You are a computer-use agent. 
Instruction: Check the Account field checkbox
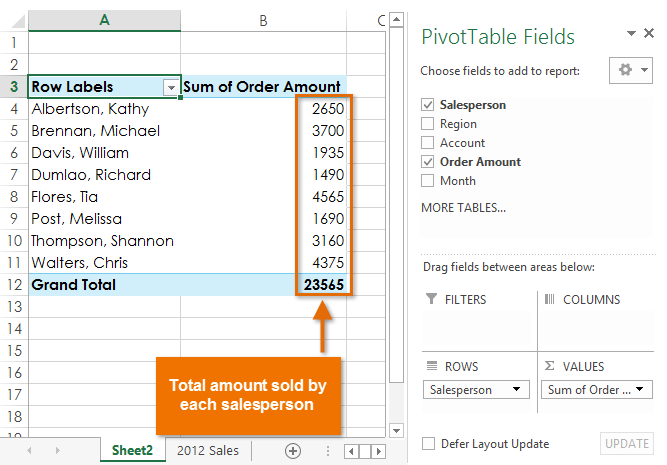click(428, 143)
